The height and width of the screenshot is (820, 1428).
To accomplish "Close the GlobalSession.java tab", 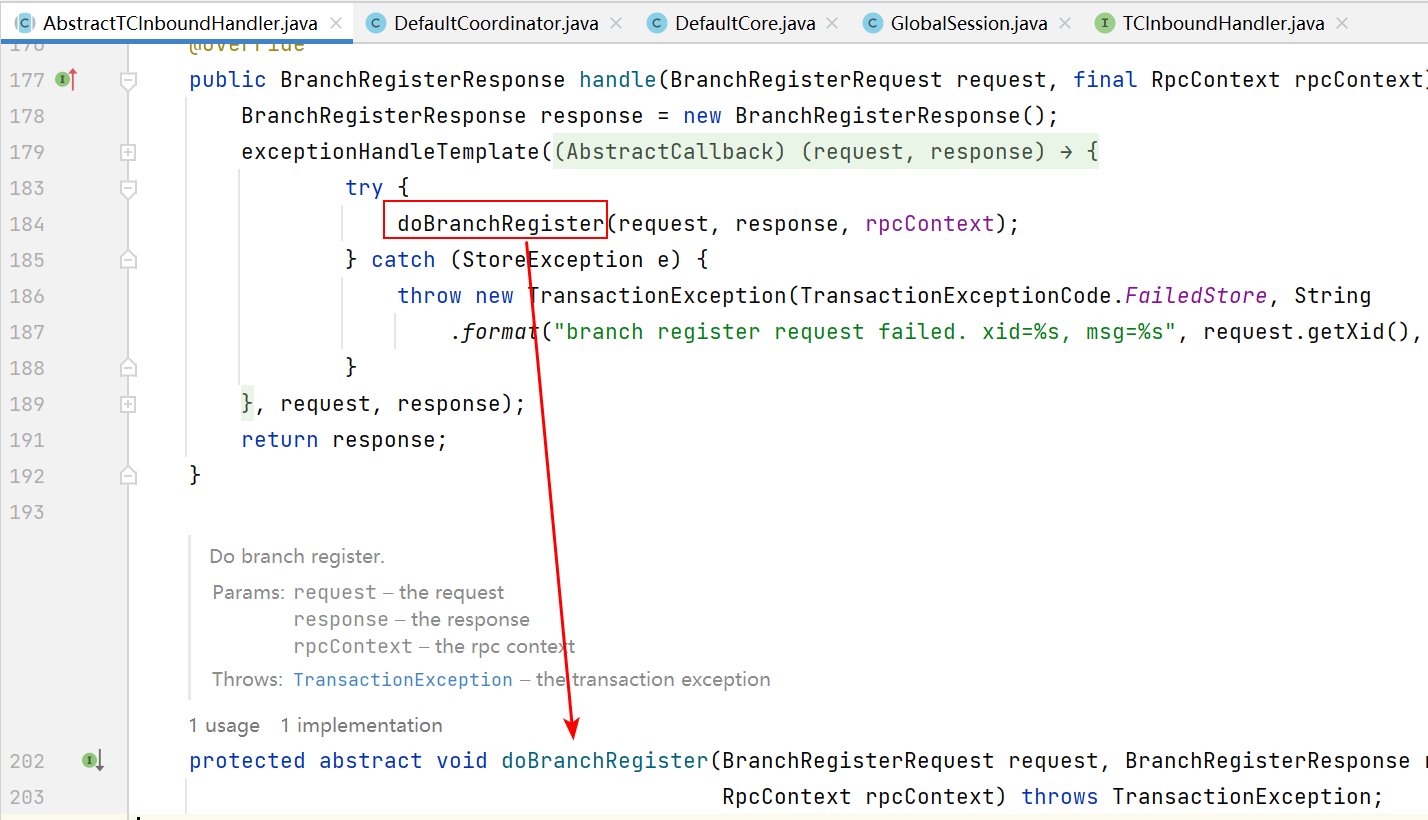I will (x=1064, y=23).
